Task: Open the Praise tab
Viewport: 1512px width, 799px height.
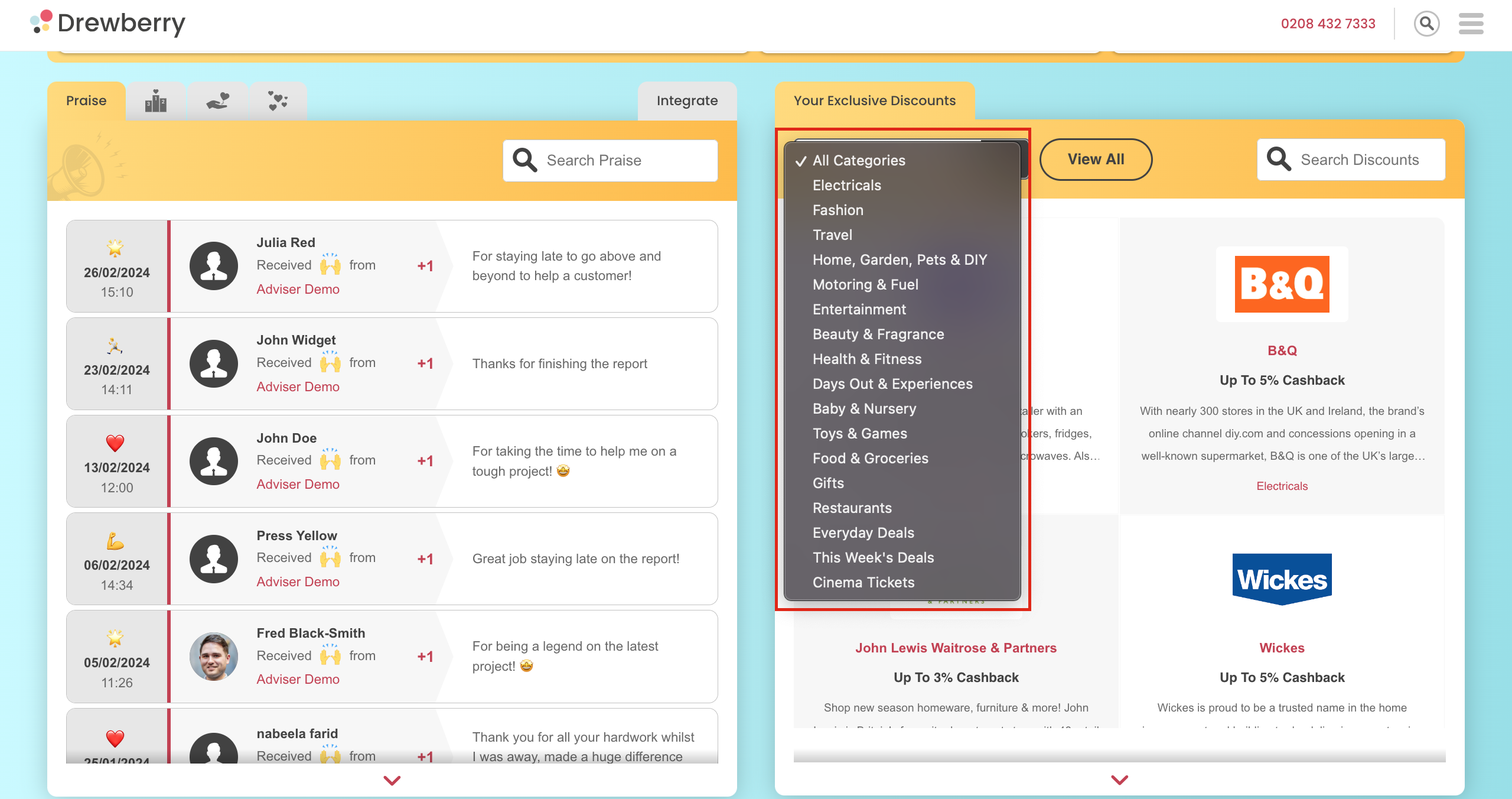Action: point(86,101)
